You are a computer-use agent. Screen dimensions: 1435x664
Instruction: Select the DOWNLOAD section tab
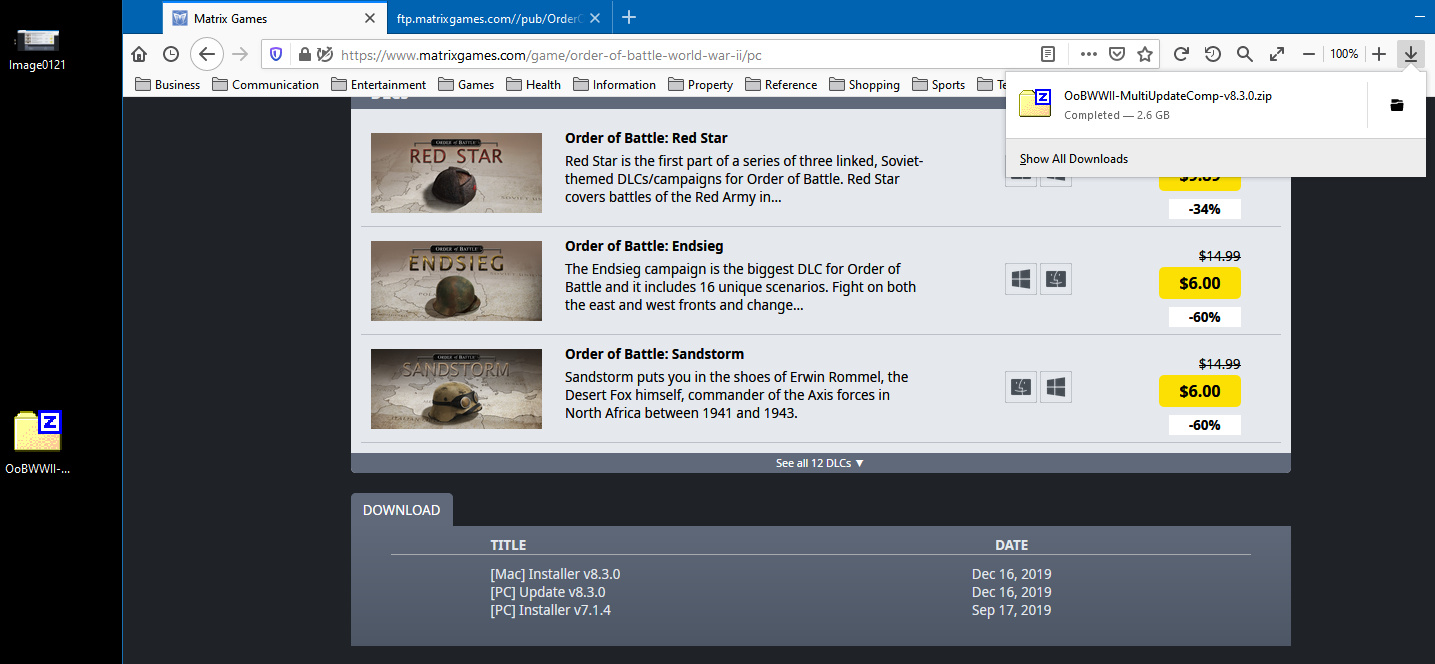401,510
